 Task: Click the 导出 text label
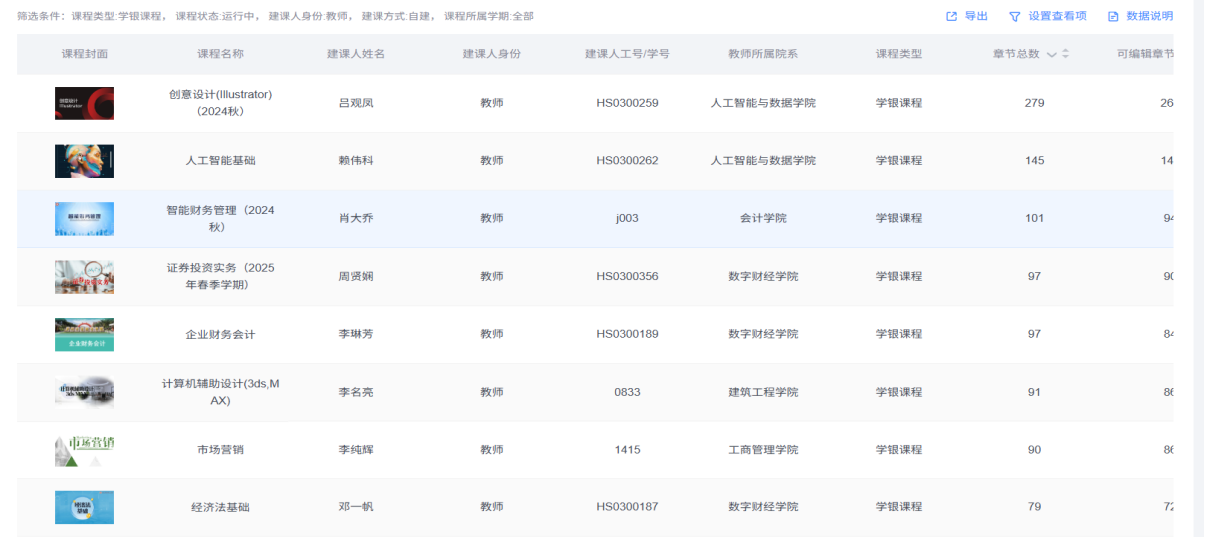[x=976, y=16]
